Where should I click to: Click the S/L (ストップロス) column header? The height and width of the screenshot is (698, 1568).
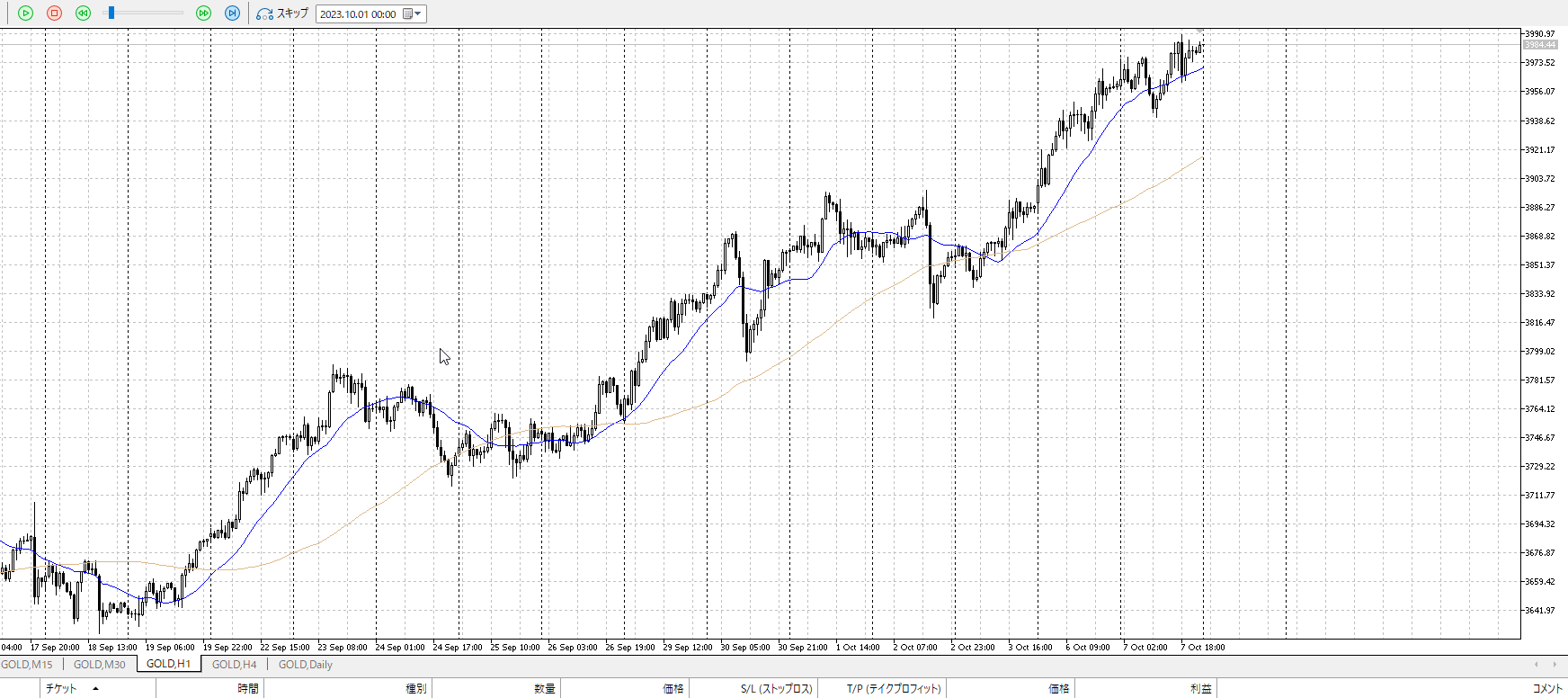click(x=776, y=689)
